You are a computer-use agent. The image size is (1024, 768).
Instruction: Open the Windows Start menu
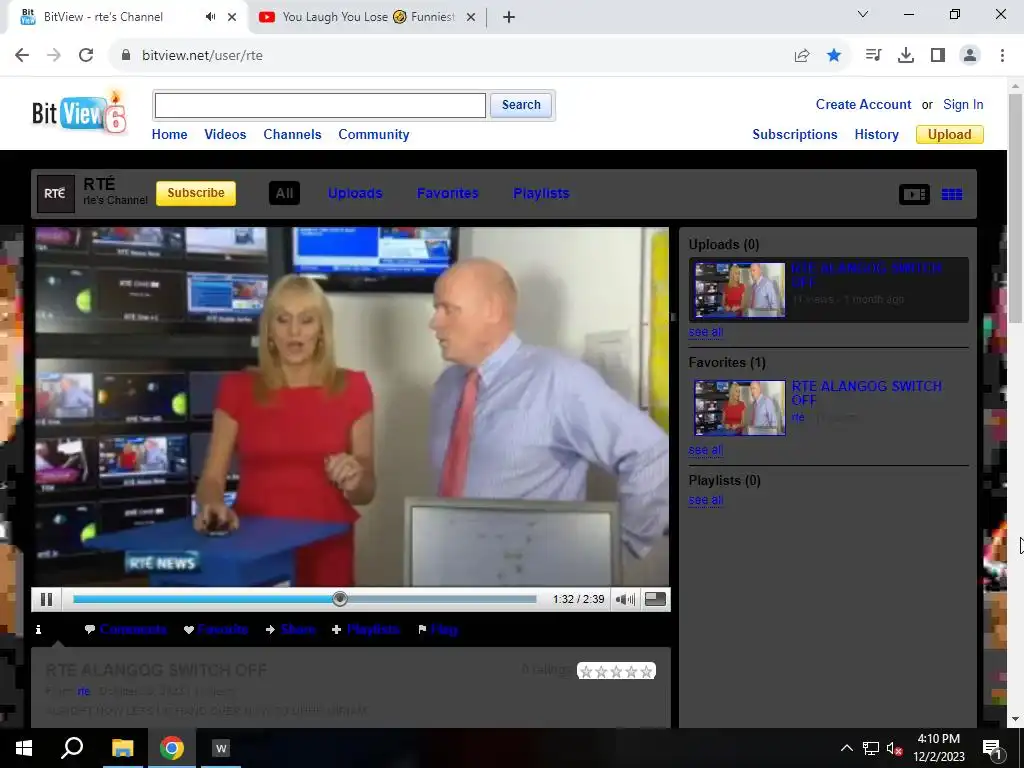pos(24,748)
